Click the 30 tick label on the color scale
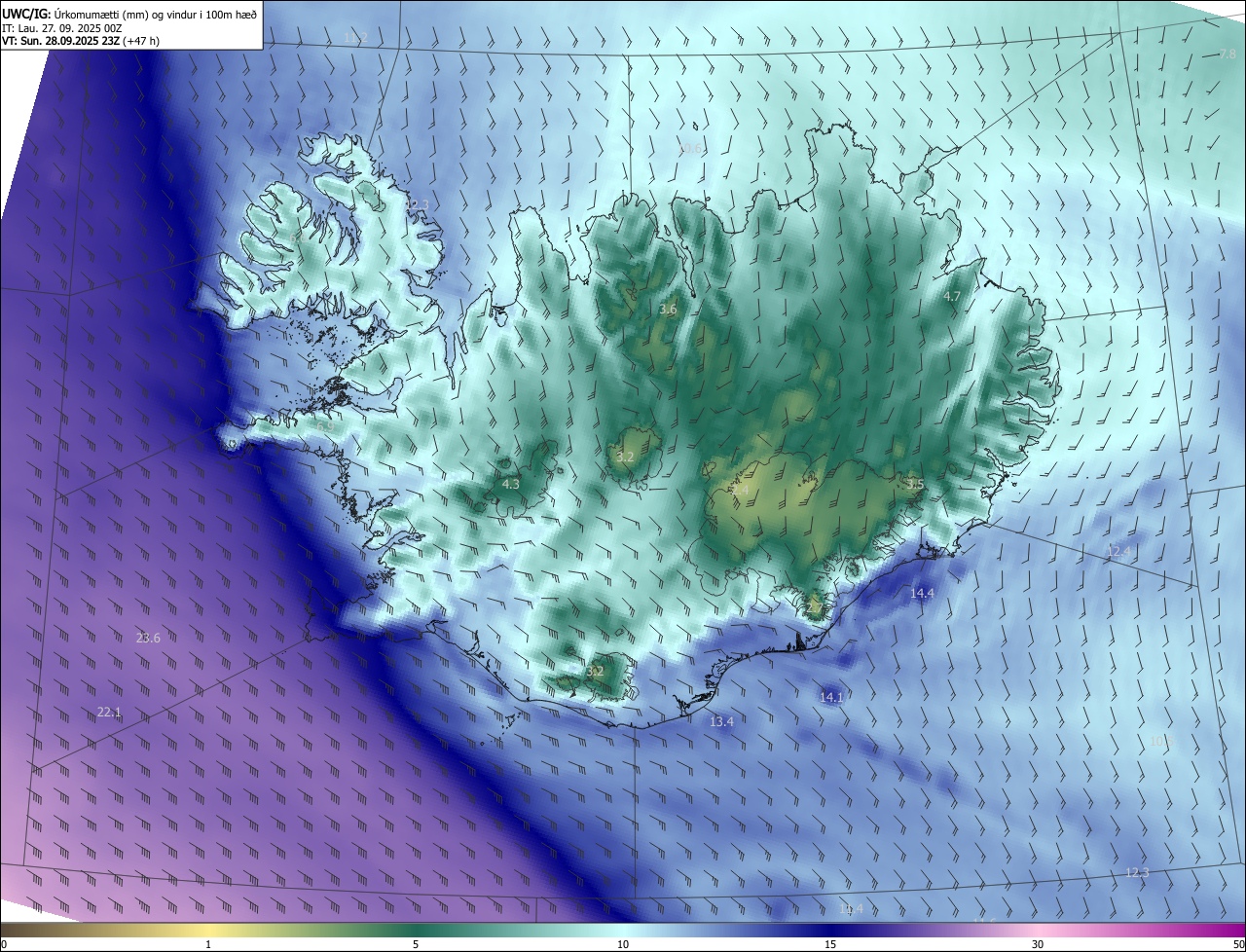 click(1038, 944)
